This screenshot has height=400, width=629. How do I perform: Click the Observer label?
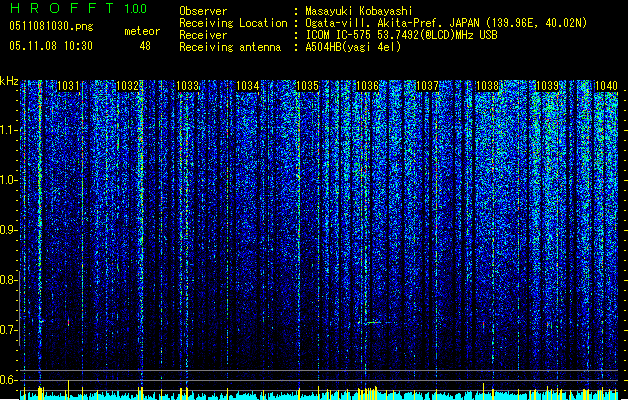pos(203,11)
